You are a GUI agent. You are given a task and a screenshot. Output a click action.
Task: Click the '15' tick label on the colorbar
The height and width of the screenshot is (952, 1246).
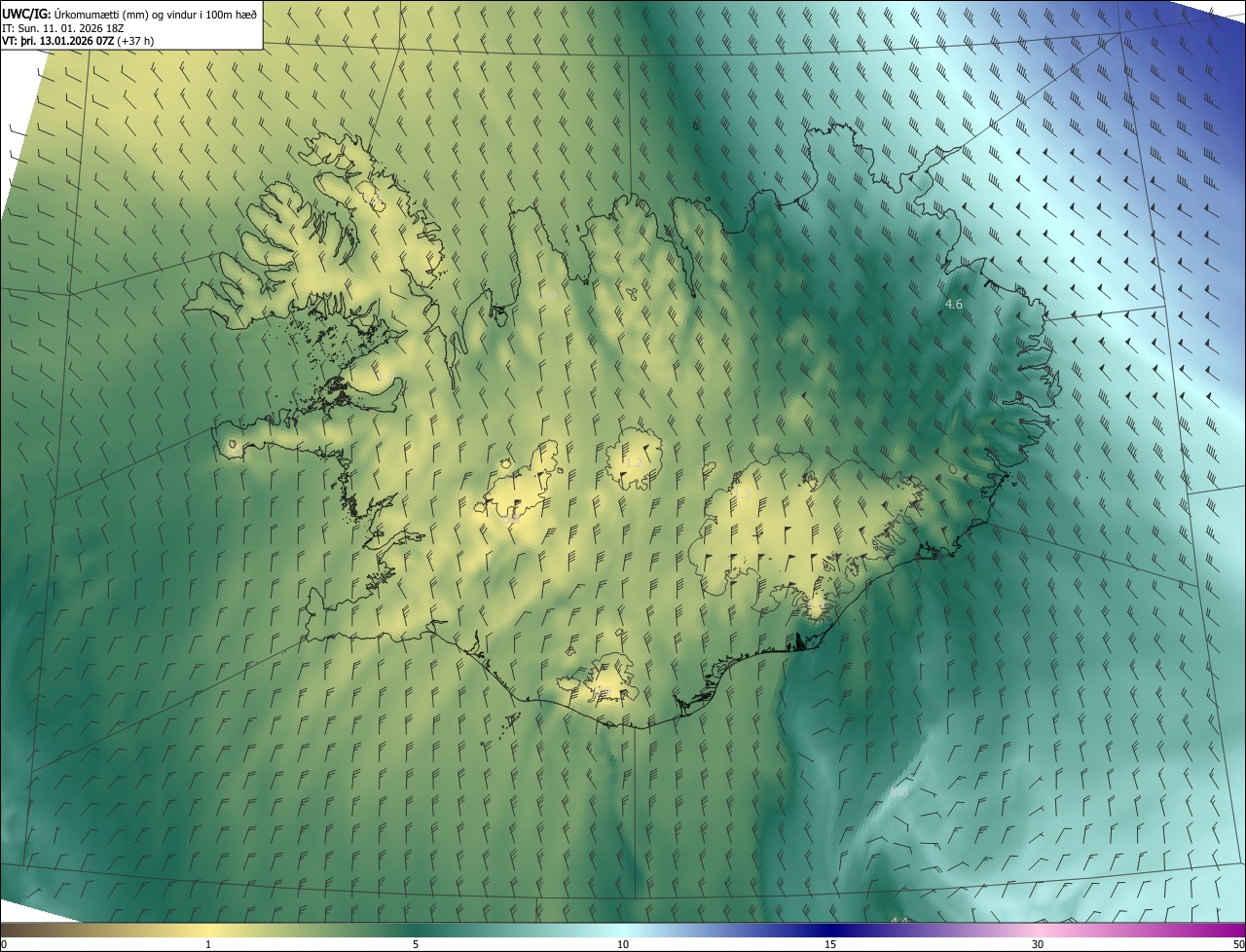(830, 944)
